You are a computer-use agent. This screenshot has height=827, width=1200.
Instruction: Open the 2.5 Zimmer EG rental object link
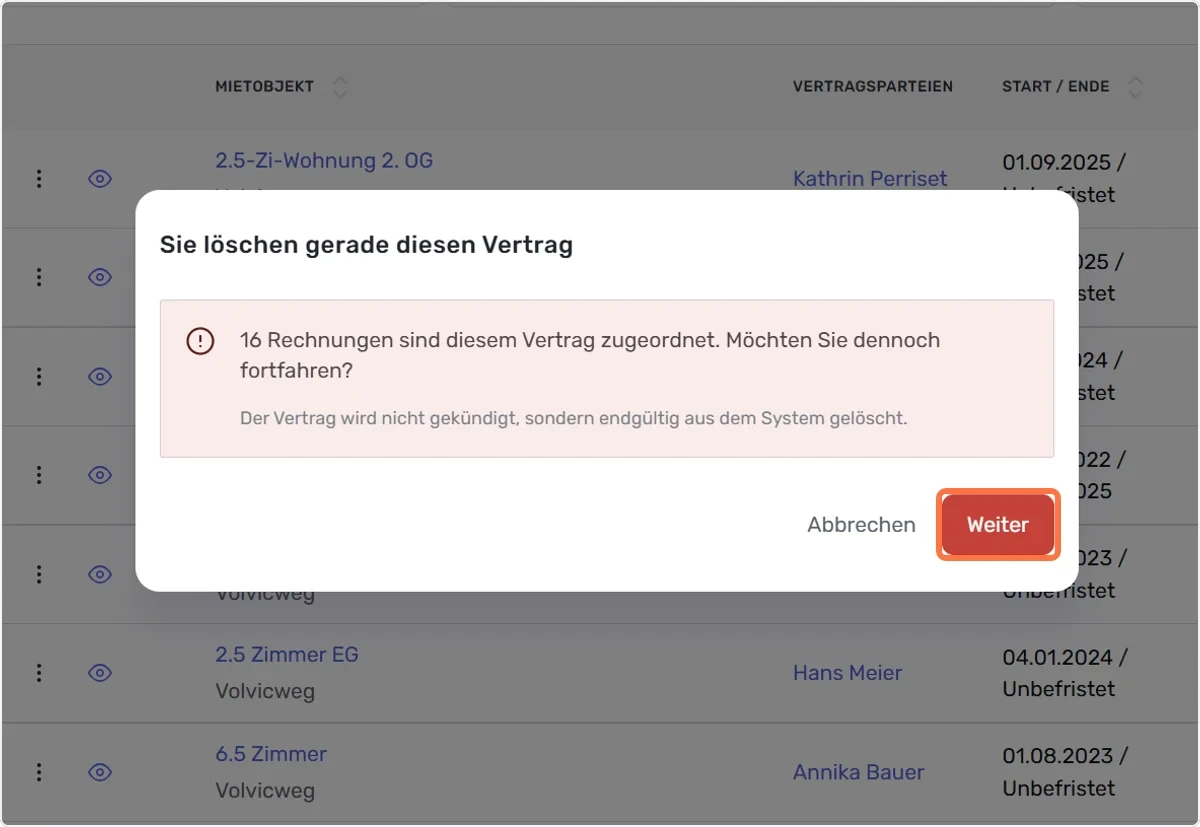(x=287, y=655)
